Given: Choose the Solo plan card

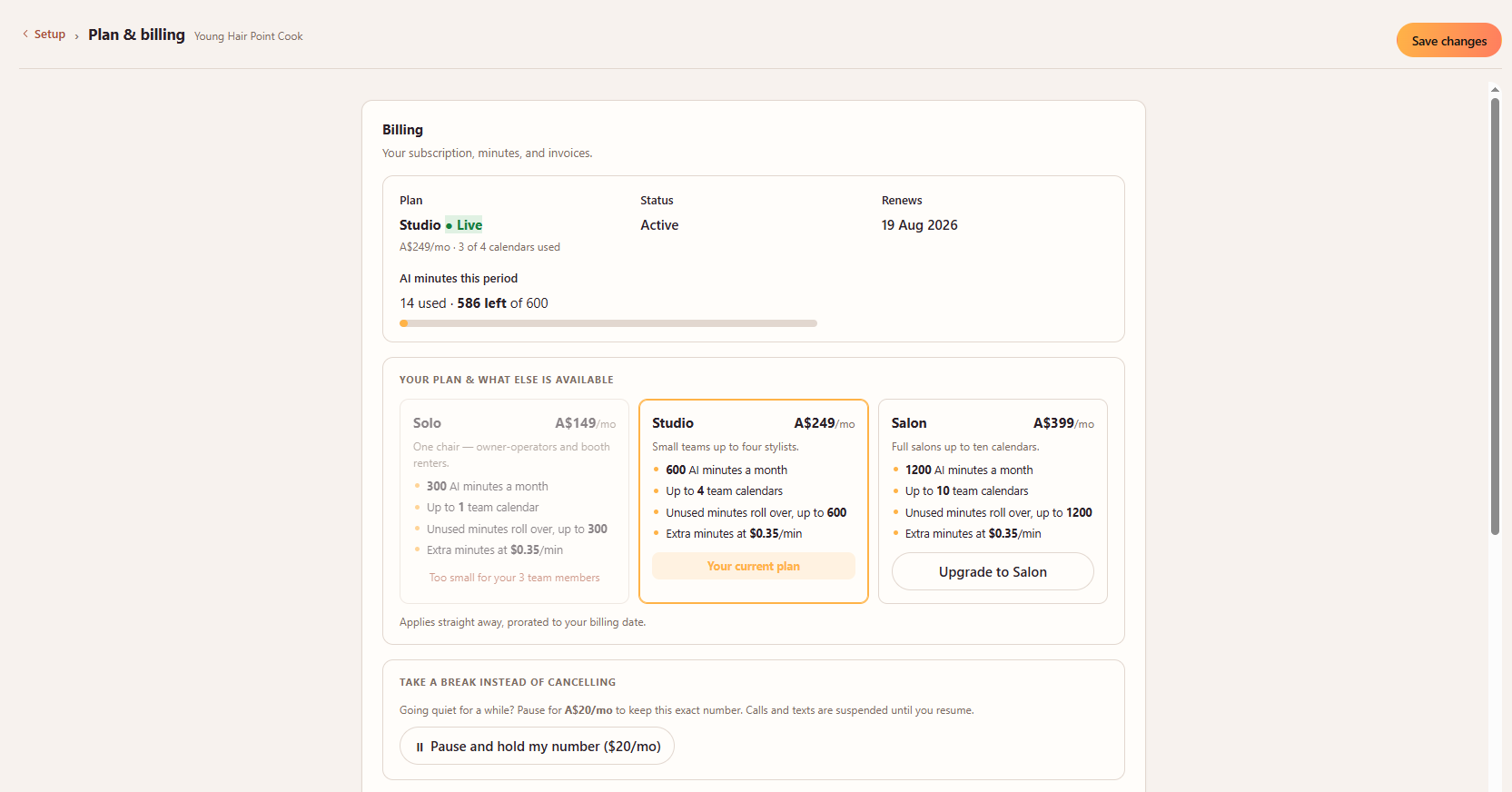Looking at the screenshot, I should [x=514, y=501].
